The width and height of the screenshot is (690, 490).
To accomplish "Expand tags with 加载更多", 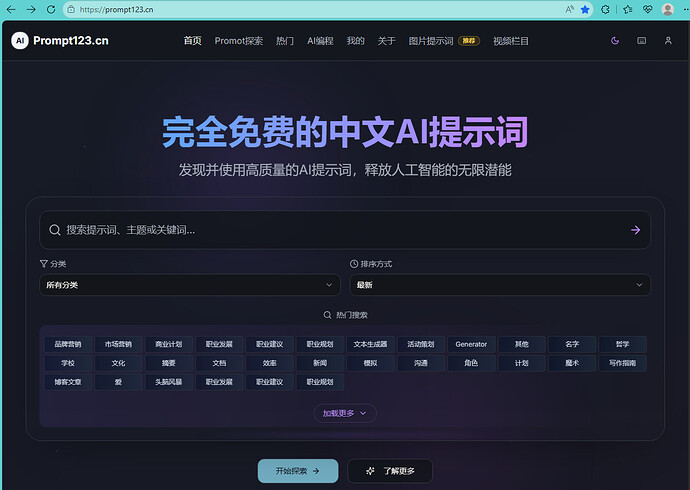I will tap(345, 413).
